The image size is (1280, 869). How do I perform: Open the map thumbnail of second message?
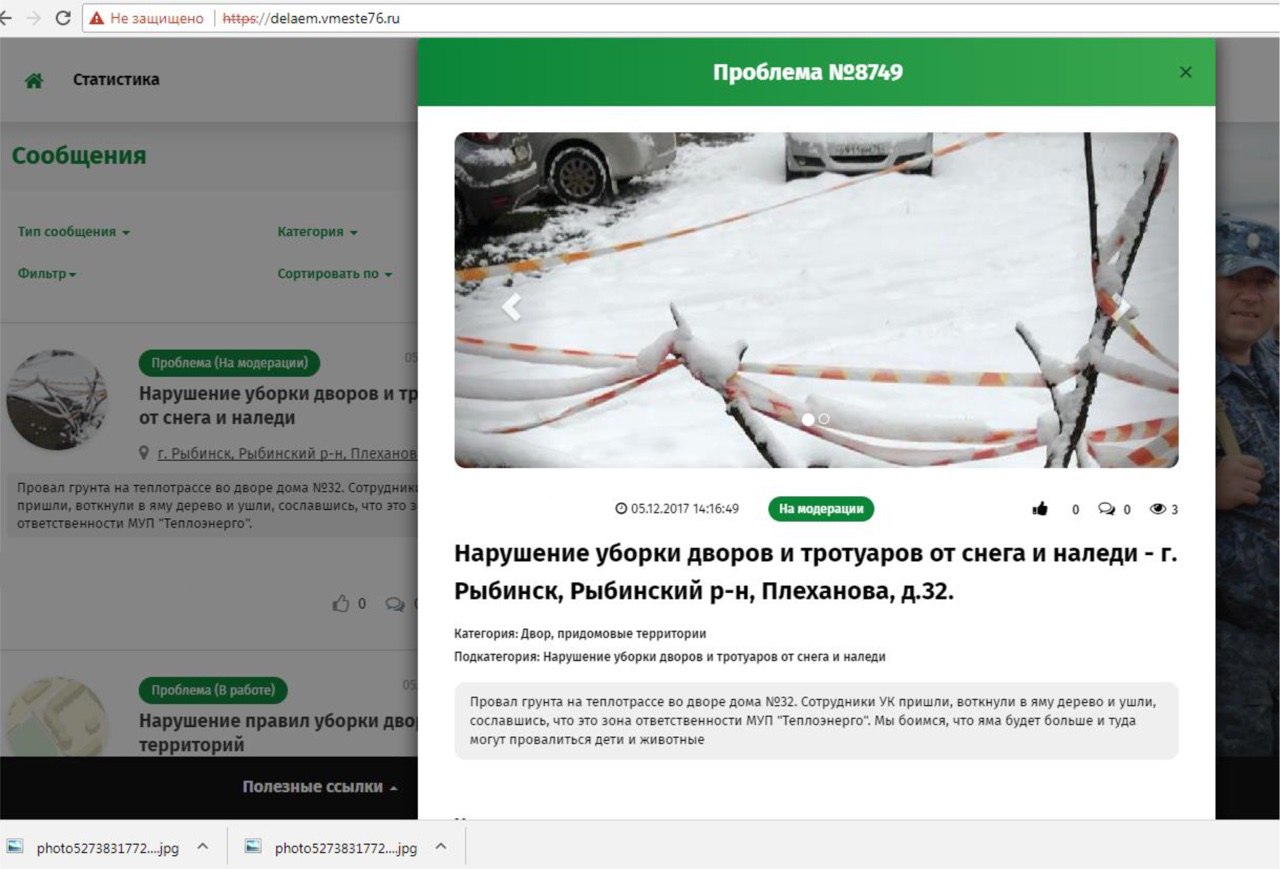point(57,717)
